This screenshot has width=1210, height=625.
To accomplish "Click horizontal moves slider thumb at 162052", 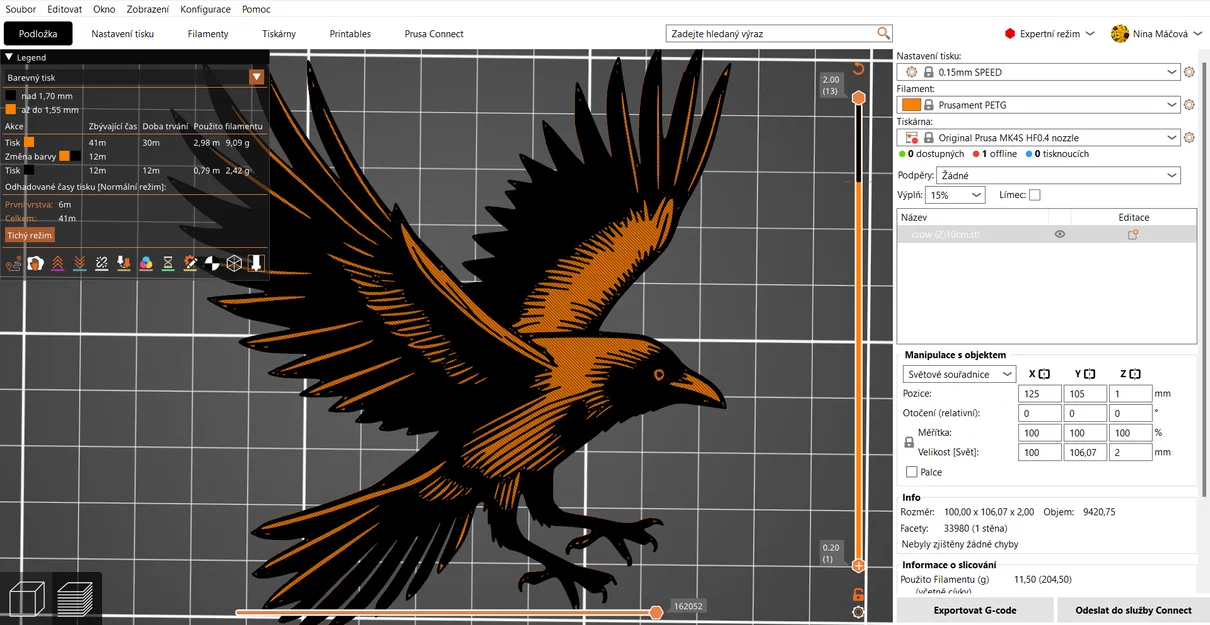I will [x=656, y=611].
